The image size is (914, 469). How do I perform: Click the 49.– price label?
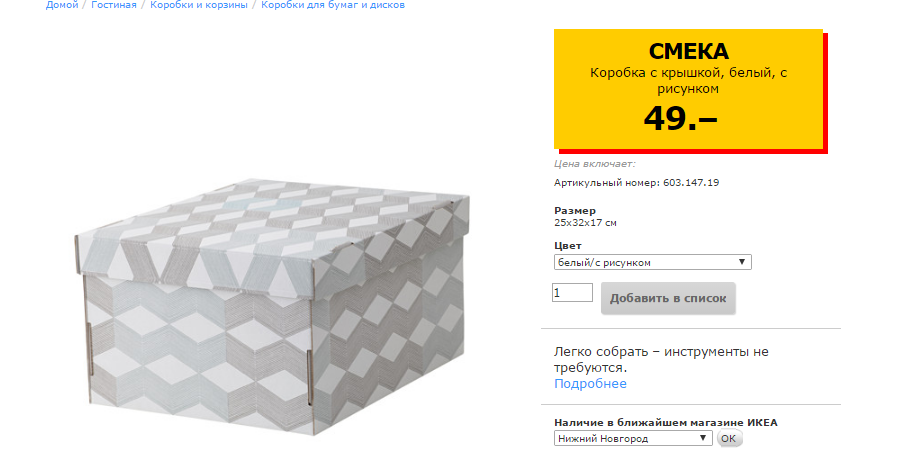680,118
